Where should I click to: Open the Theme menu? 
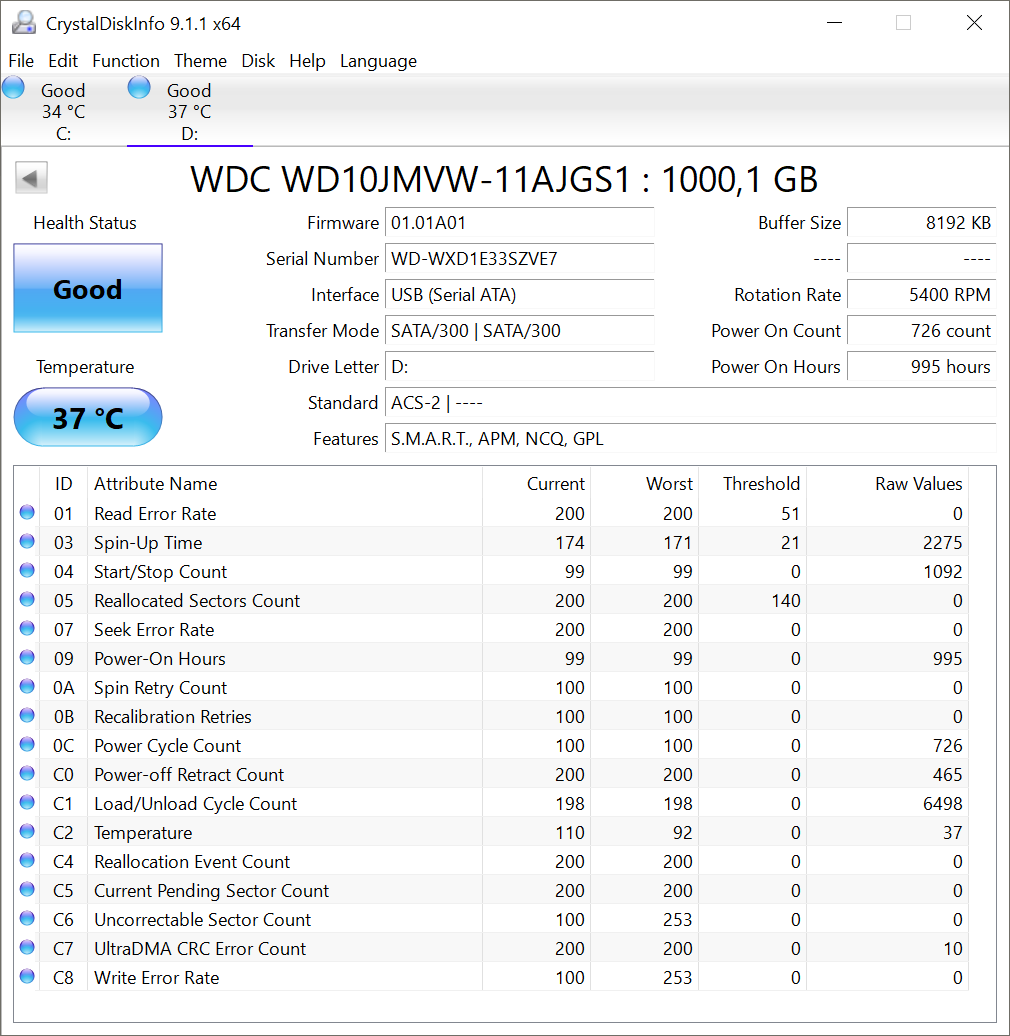200,61
